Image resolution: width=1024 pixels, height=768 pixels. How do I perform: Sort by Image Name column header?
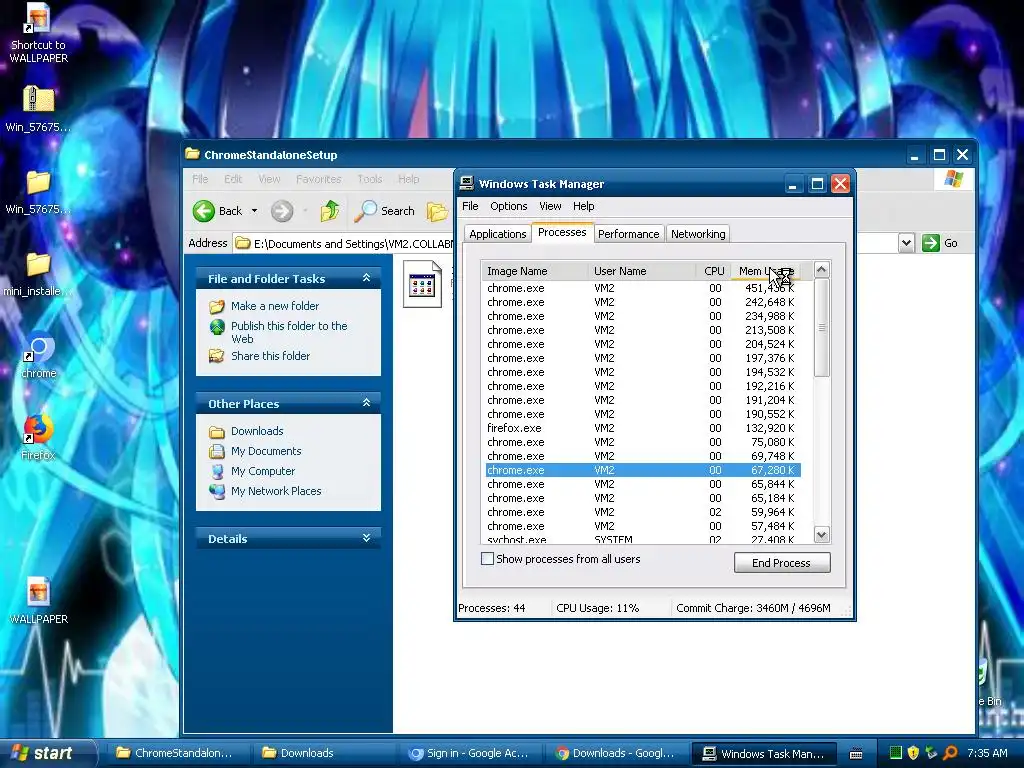click(x=534, y=270)
